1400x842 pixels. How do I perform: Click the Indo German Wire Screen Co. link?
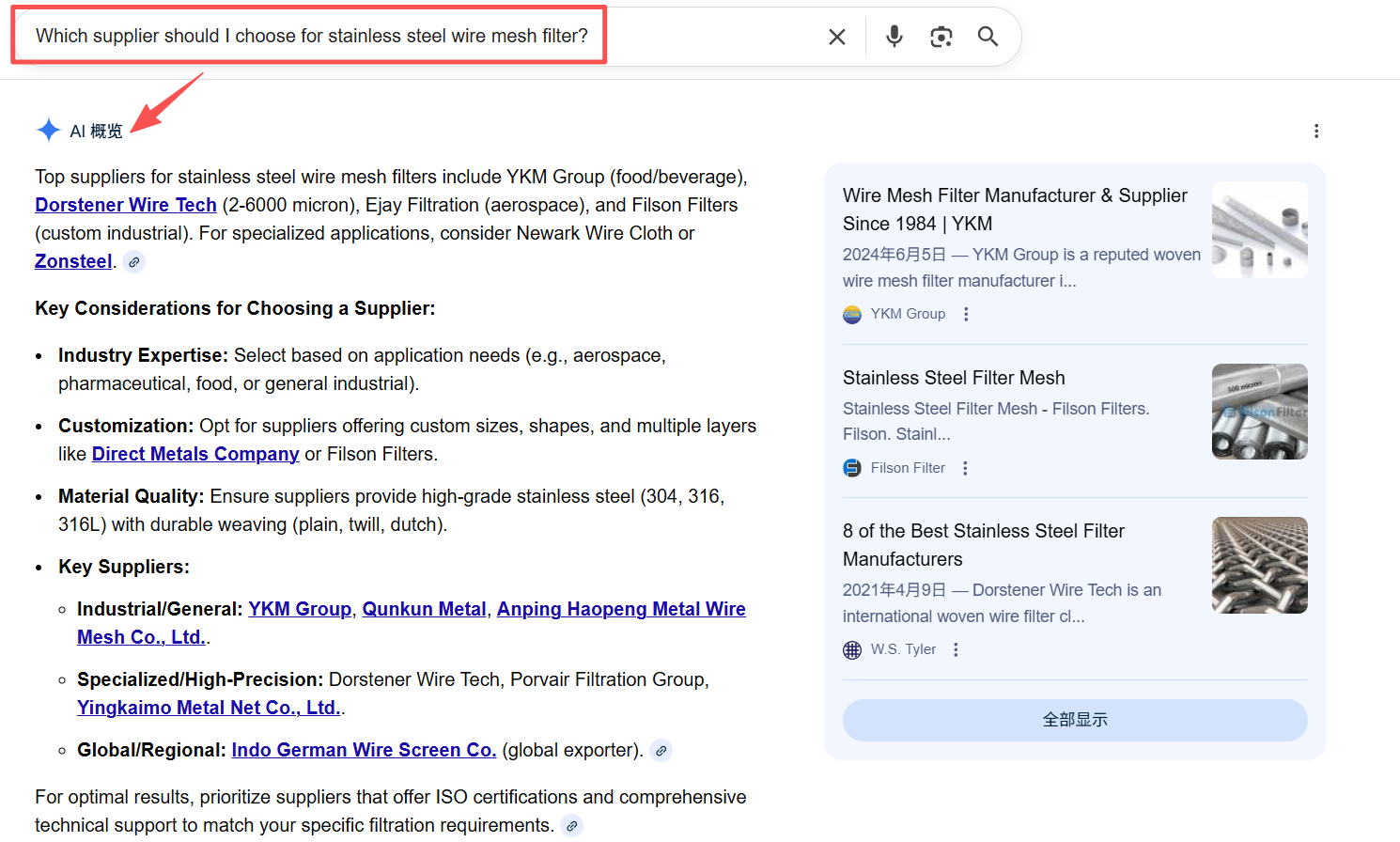click(364, 750)
